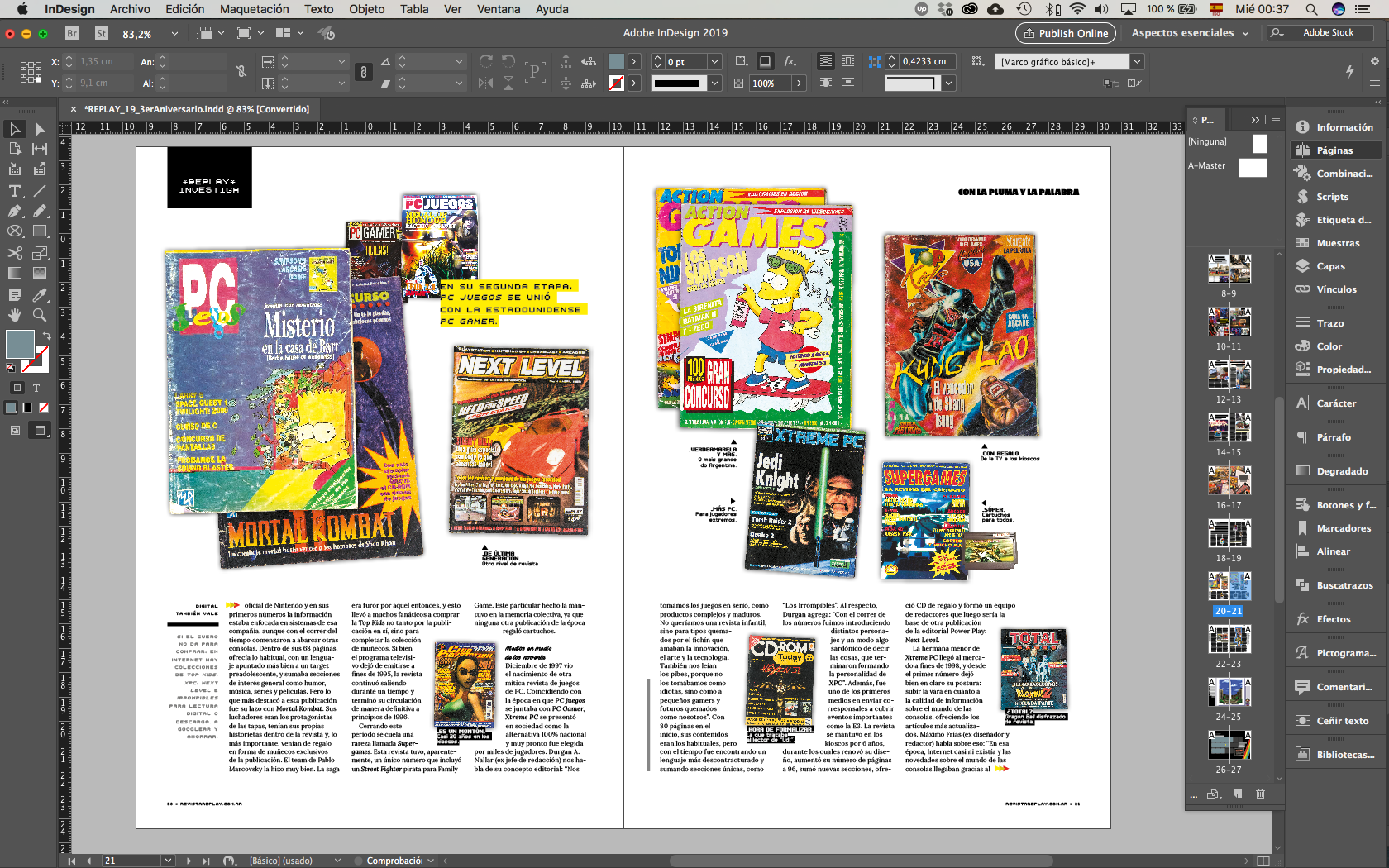Click the fx effects icon
Screen dimensions: 1389x868
(x=790, y=61)
